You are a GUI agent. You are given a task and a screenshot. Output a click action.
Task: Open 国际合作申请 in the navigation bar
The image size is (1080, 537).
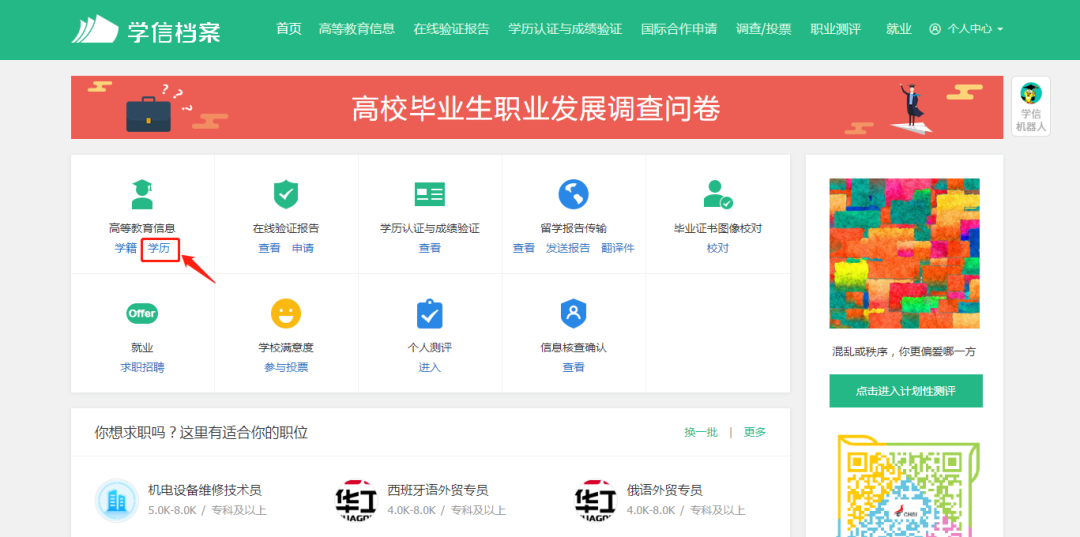pyautogui.click(x=678, y=29)
